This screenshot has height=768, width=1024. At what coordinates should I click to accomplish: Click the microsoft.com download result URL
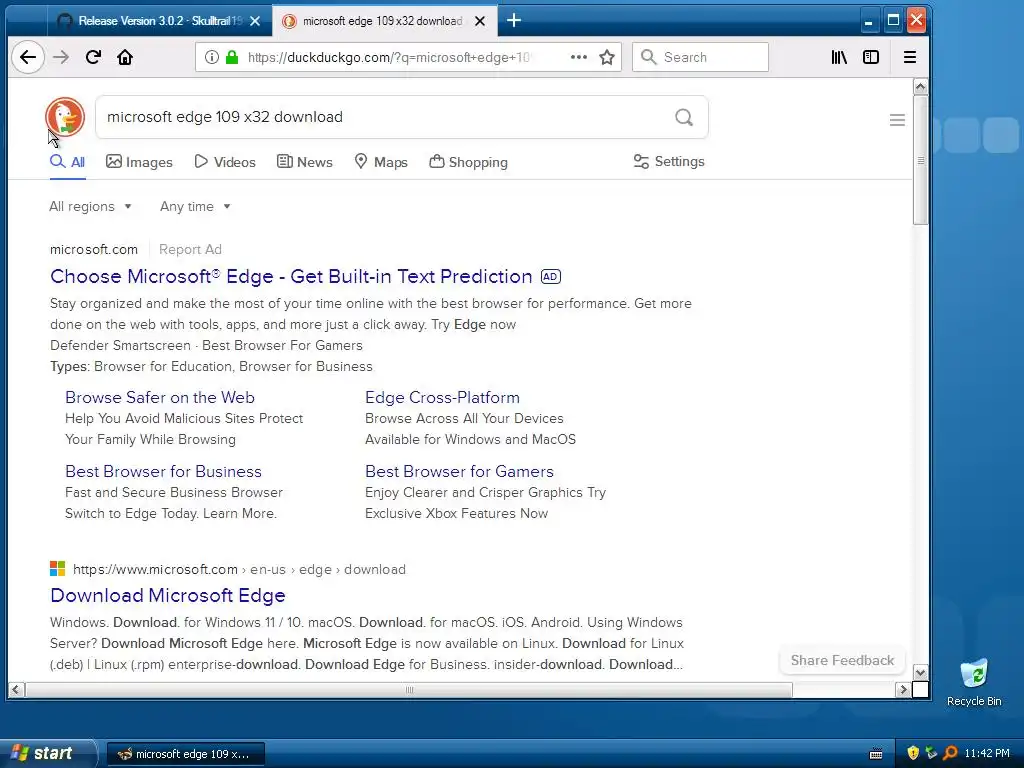coord(239,569)
